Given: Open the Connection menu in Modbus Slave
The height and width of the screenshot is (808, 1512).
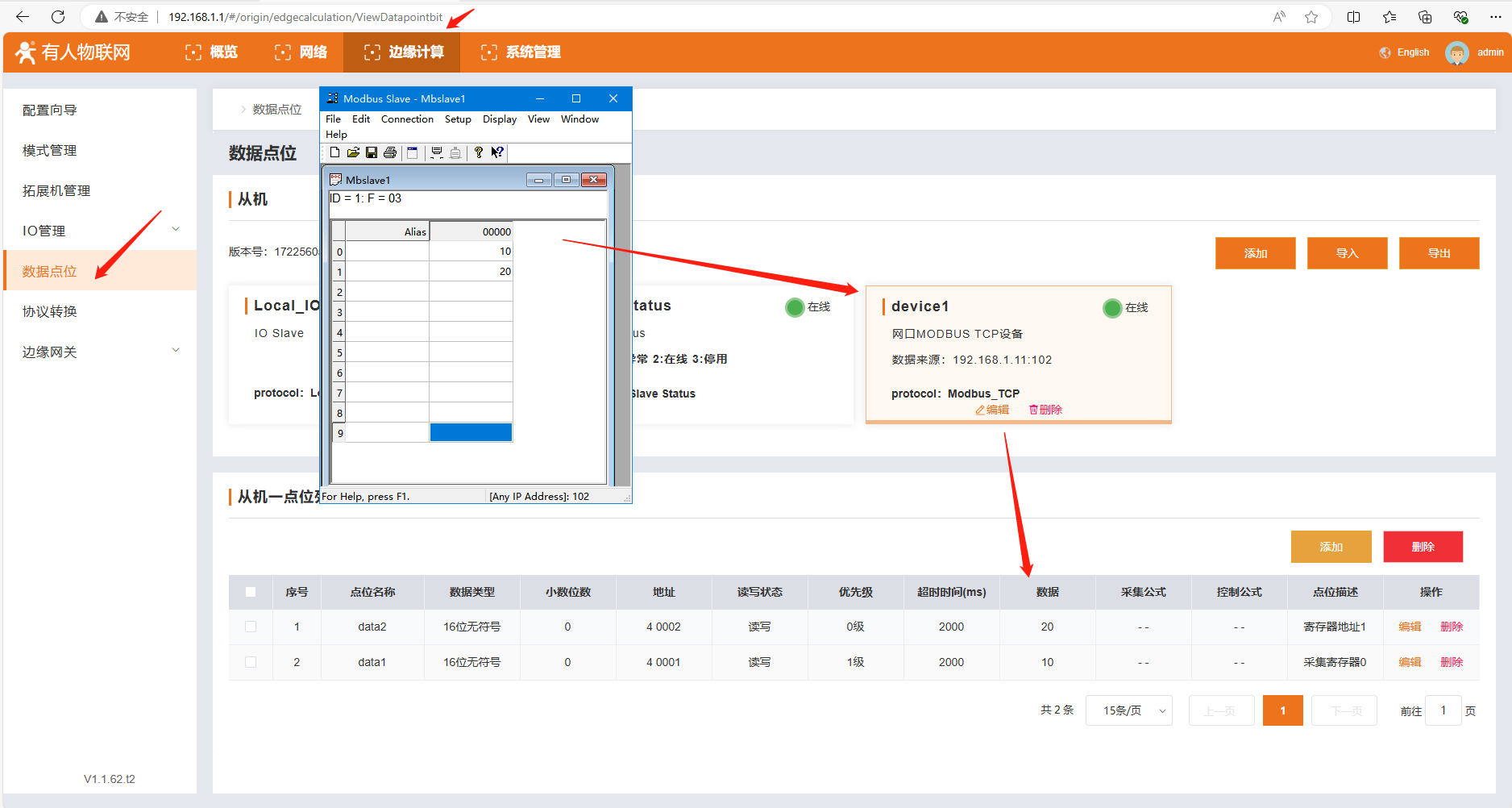Looking at the screenshot, I should 407,119.
